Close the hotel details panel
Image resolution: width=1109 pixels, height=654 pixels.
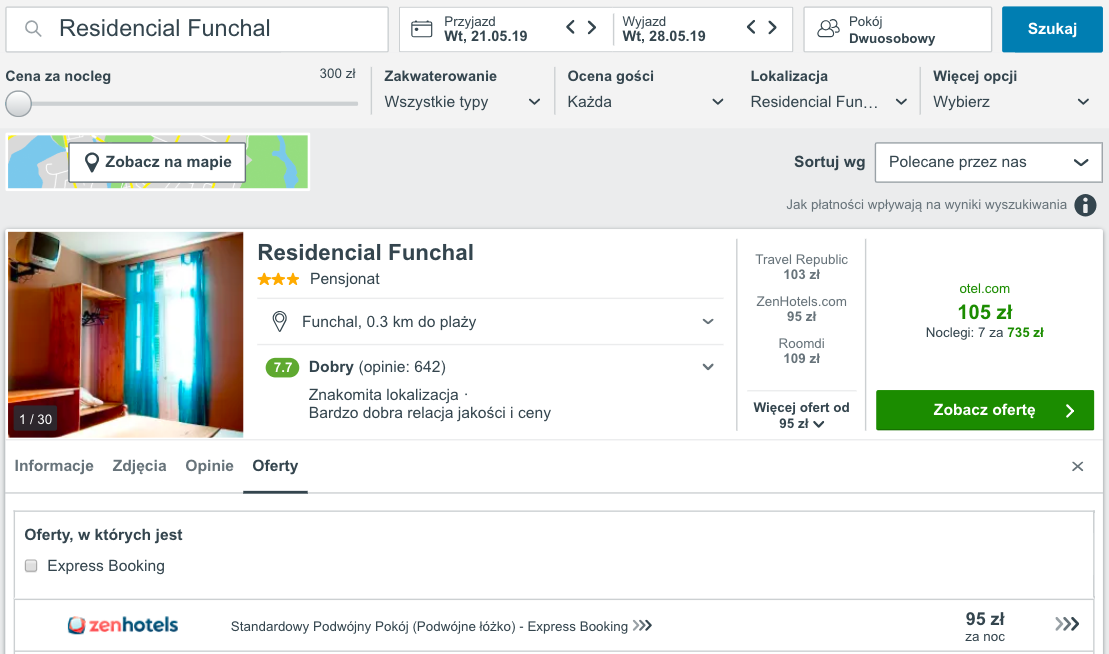click(x=1077, y=467)
